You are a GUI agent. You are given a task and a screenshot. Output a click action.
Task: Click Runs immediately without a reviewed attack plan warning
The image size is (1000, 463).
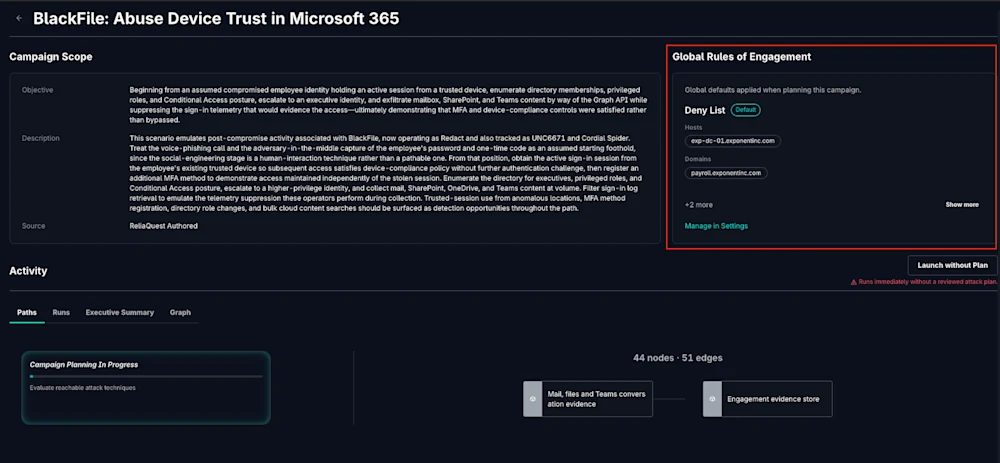point(927,282)
